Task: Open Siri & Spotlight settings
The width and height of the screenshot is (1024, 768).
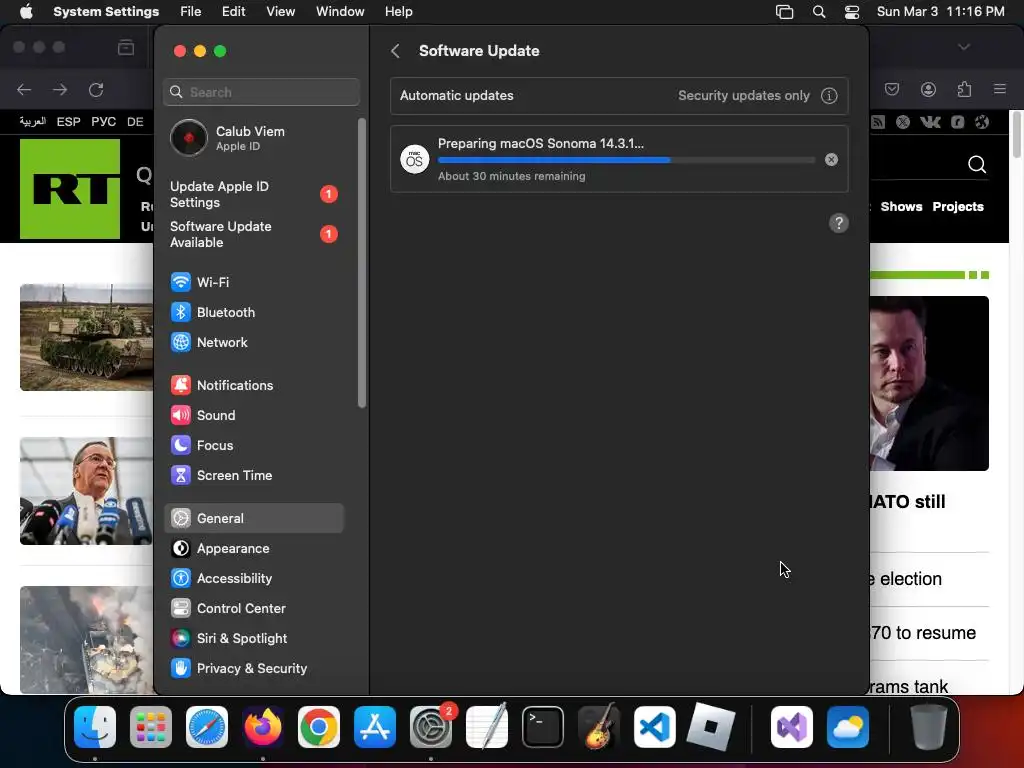Action: [x=253, y=639]
